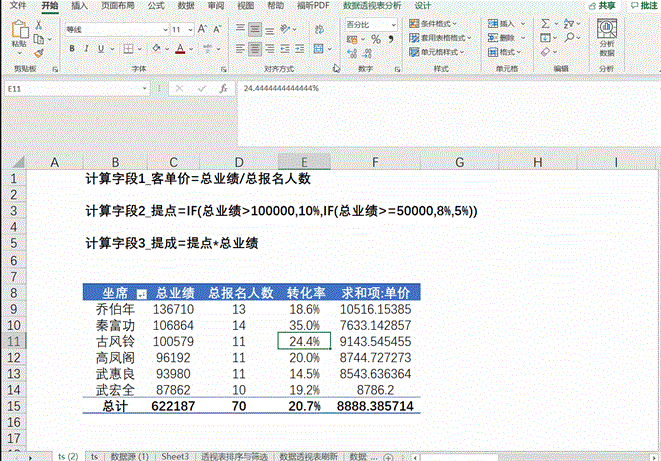Click the Cut scissors icon
Screen dimensions: 661x461
[39, 22]
